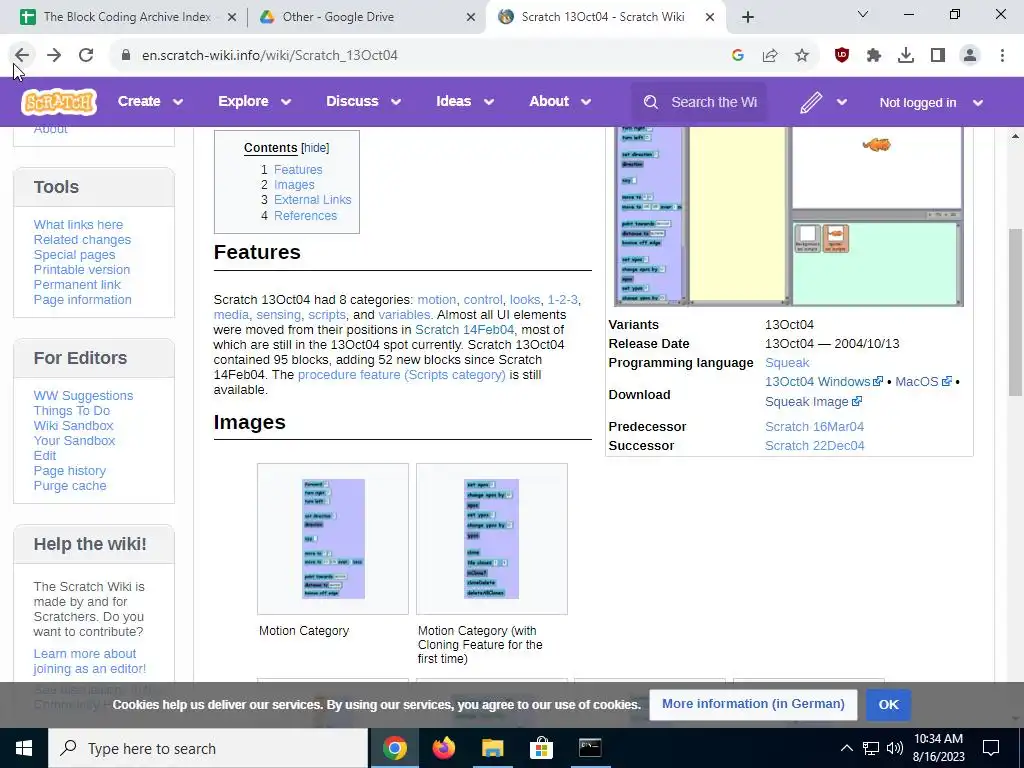Click the Scratch logo
This screenshot has width=1024, height=768.
coord(59,102)
